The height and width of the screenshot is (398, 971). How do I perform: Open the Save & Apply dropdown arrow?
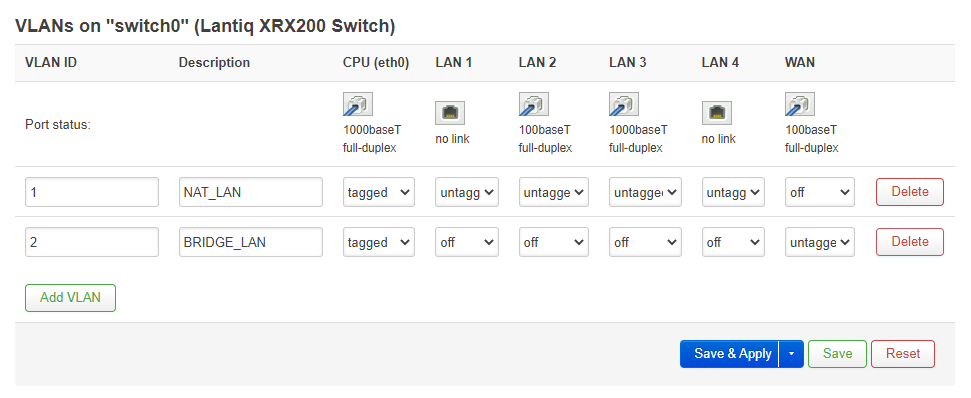pyautogui.click(x=791, y=354)
